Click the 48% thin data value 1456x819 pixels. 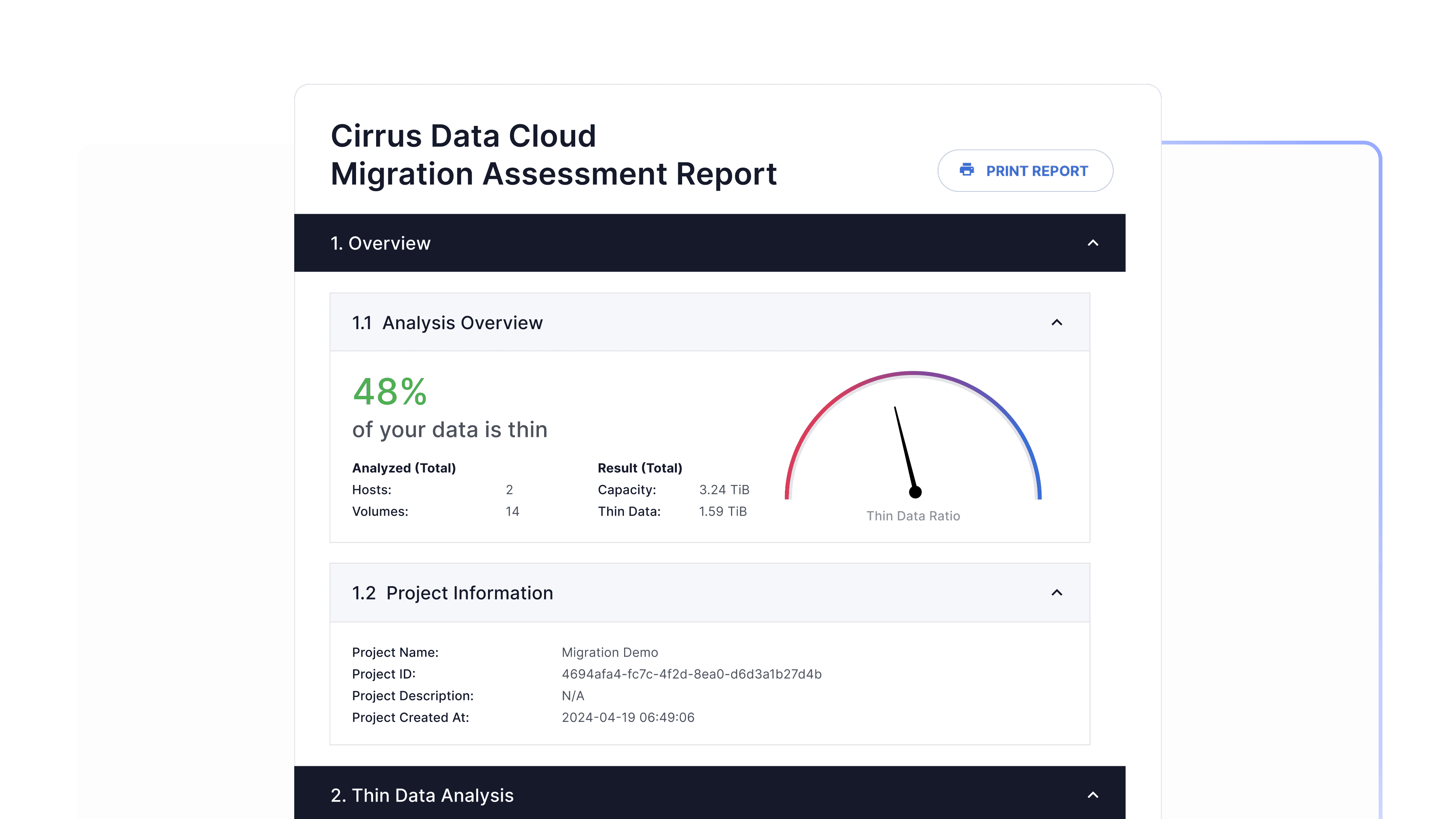click(x=389, y=392)
